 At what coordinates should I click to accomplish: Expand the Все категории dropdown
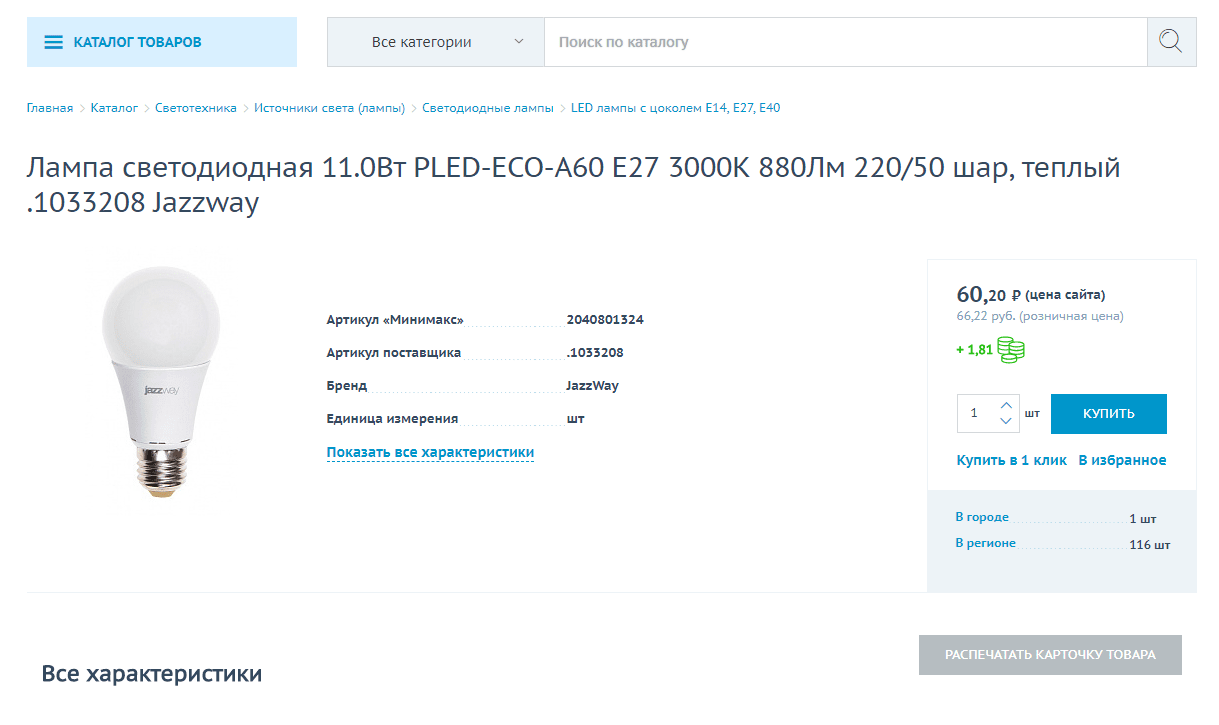coord(436,42)
